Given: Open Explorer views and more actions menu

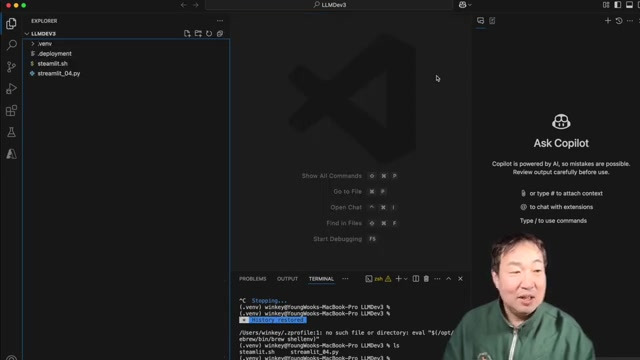Looking at the screenshot, I should point(220,21).
